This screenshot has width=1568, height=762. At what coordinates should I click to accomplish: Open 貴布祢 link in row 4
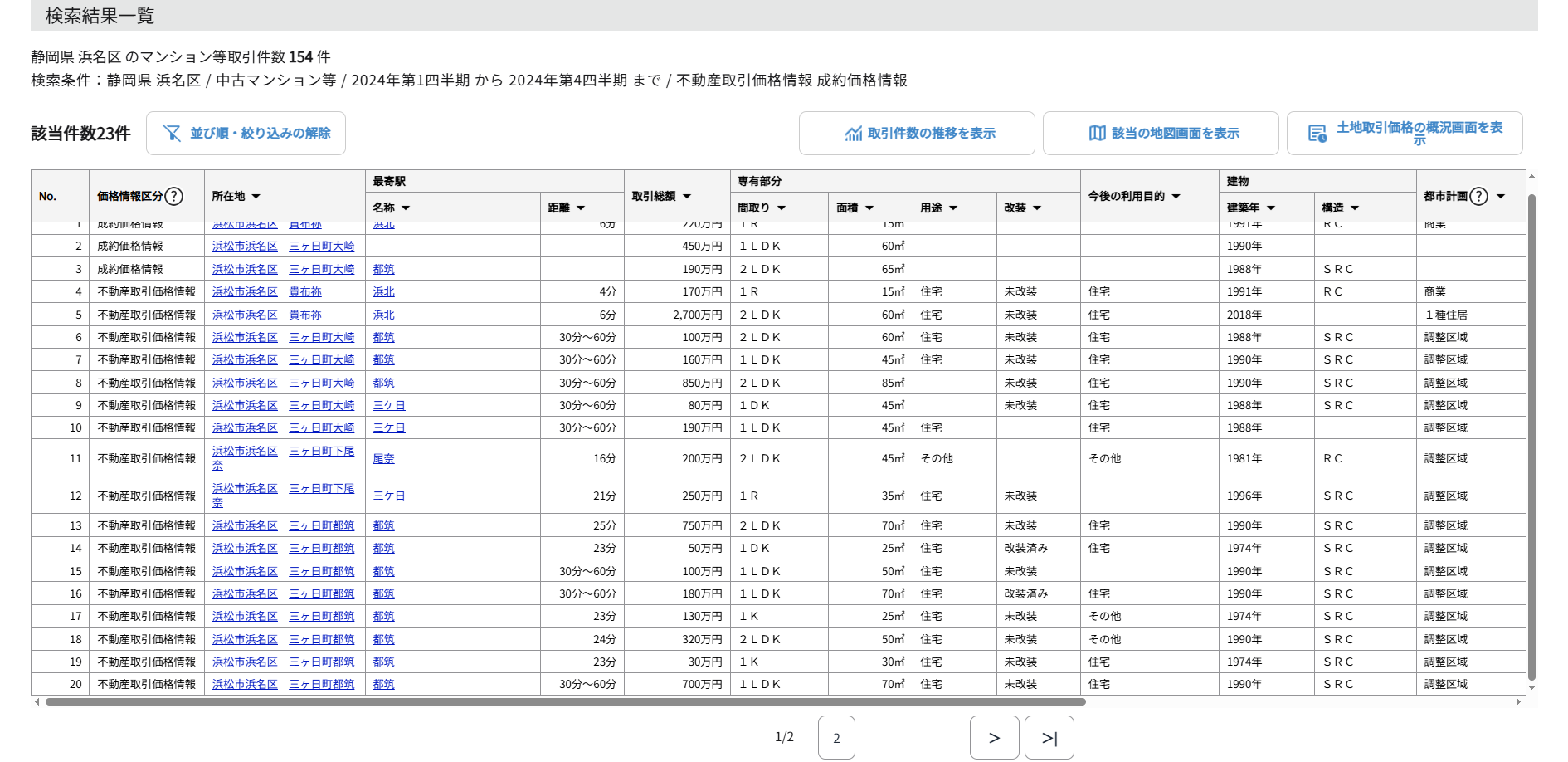[305, 292]
